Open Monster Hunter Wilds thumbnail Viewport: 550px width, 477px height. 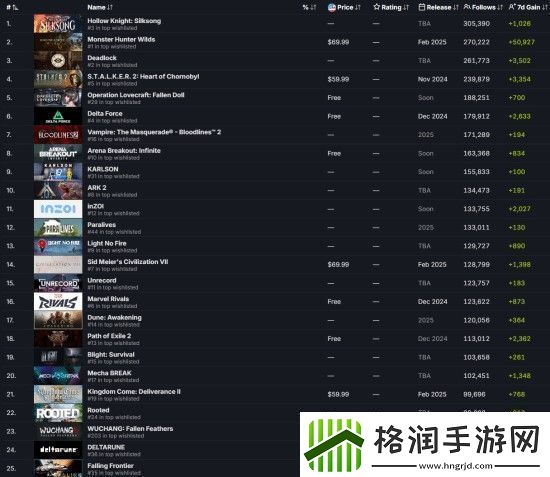coord(58,42)
